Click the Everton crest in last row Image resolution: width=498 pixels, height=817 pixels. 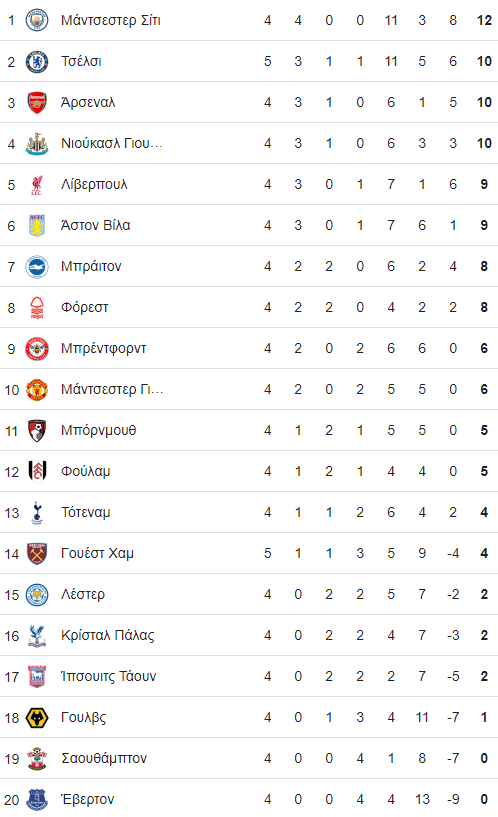click(37, 800)
